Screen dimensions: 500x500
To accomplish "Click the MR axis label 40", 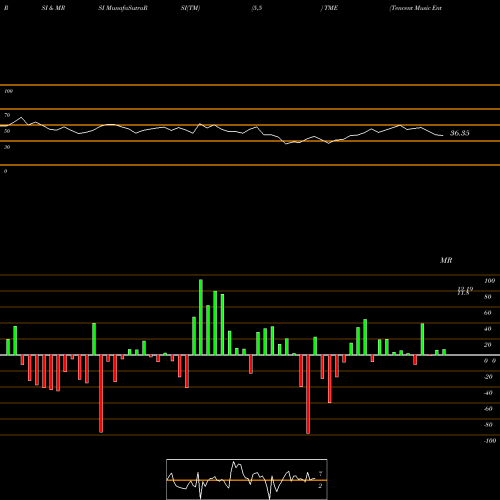I will tap(488, 329).
